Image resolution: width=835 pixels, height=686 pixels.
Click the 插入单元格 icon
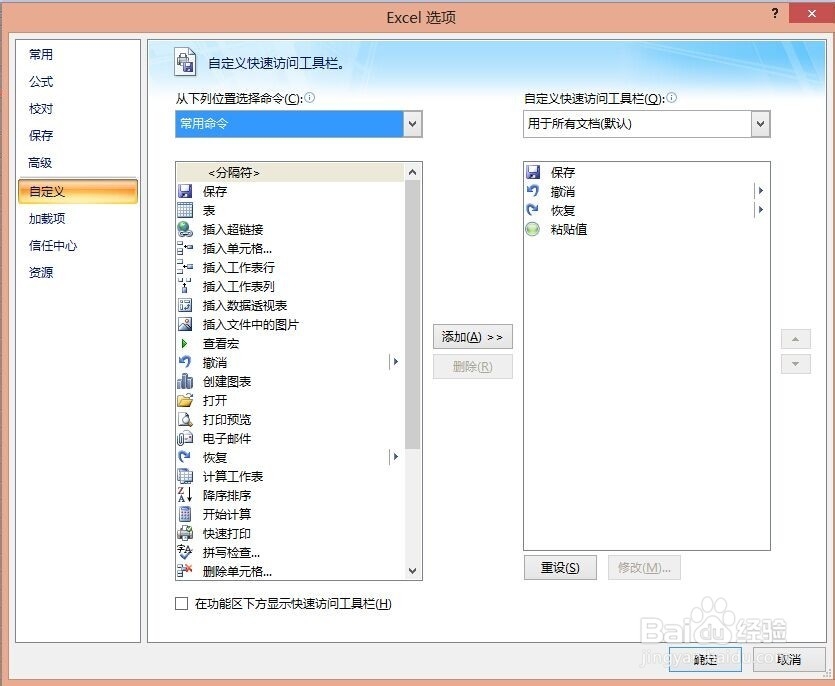[185, 248]
